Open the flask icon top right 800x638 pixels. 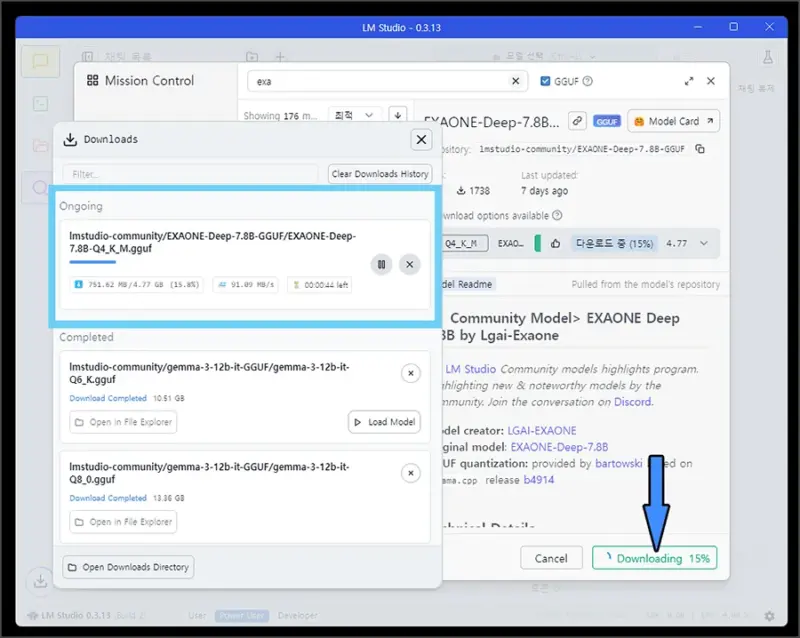pos(767,57)
